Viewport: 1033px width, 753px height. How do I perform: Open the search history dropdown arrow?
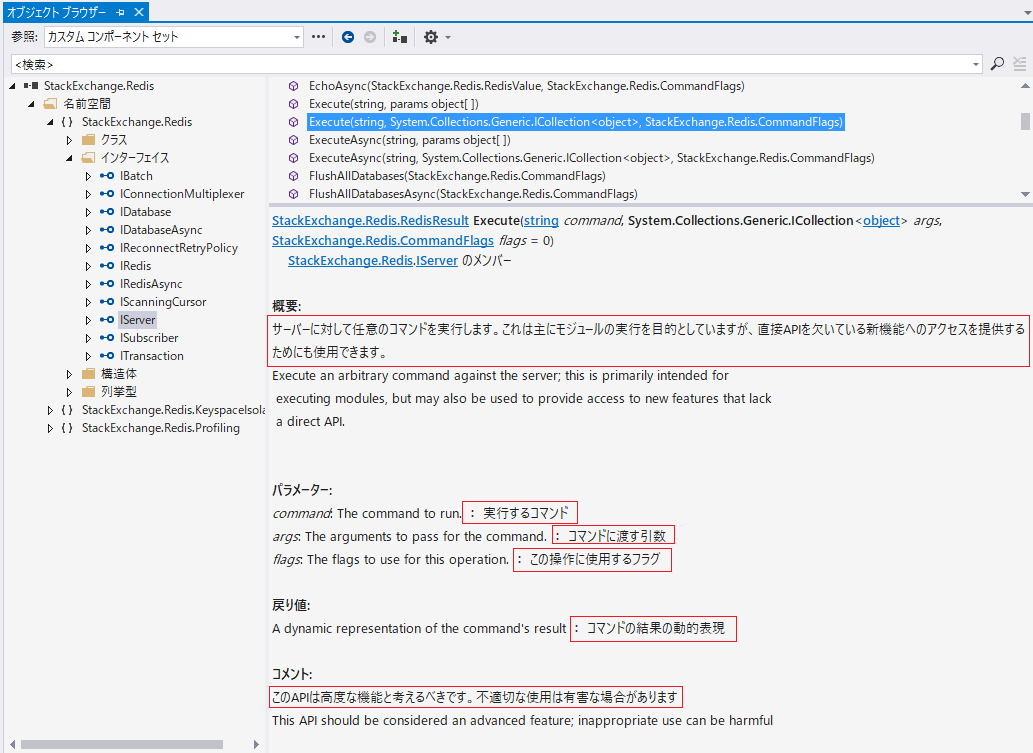pos(976,65)
